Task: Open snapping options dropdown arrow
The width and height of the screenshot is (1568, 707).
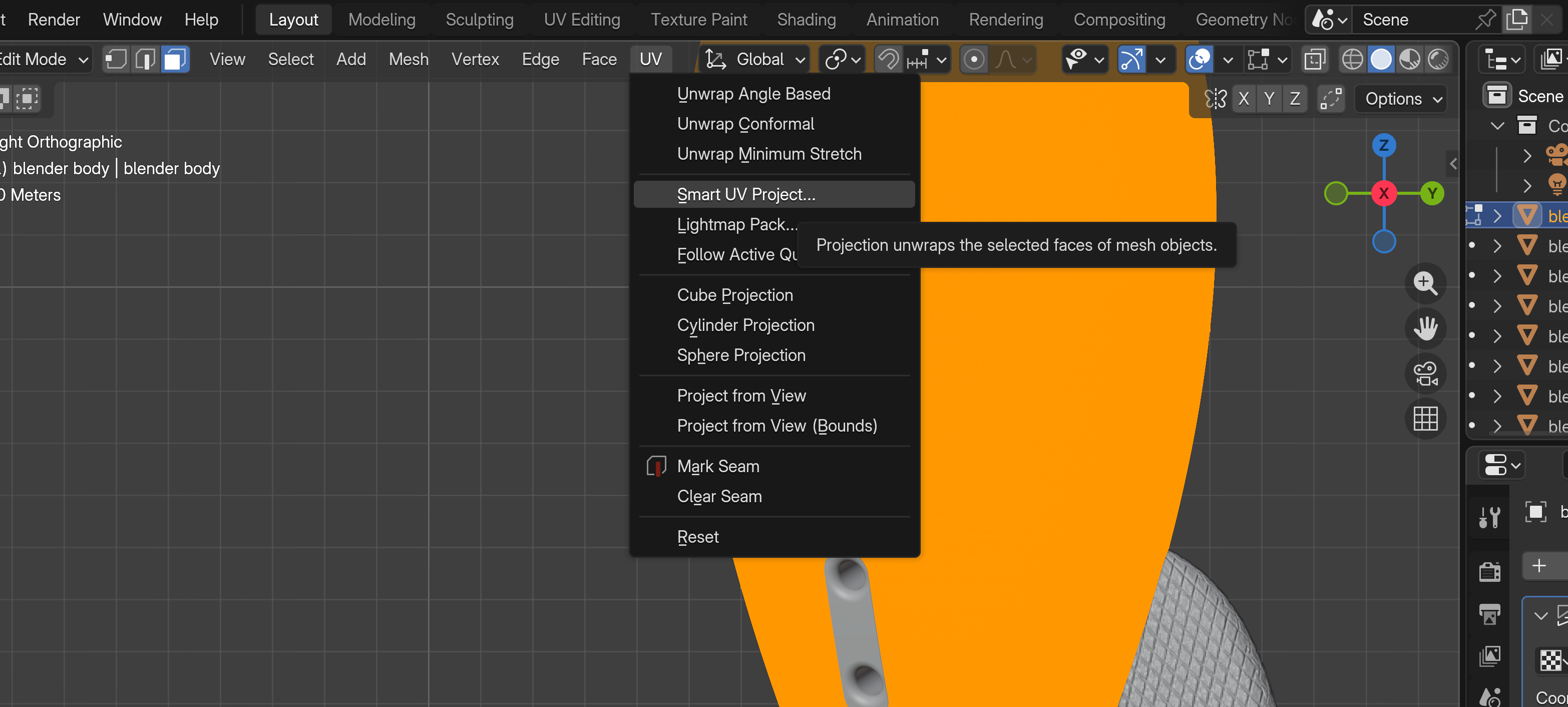Action: (x=927, y=60)
